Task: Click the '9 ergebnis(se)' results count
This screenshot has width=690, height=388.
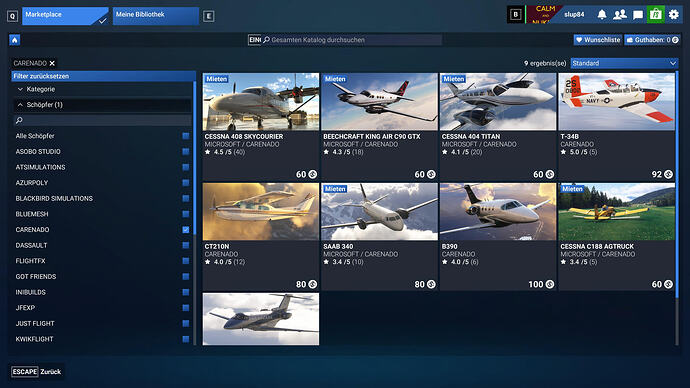Action: [x=545, y=63]
